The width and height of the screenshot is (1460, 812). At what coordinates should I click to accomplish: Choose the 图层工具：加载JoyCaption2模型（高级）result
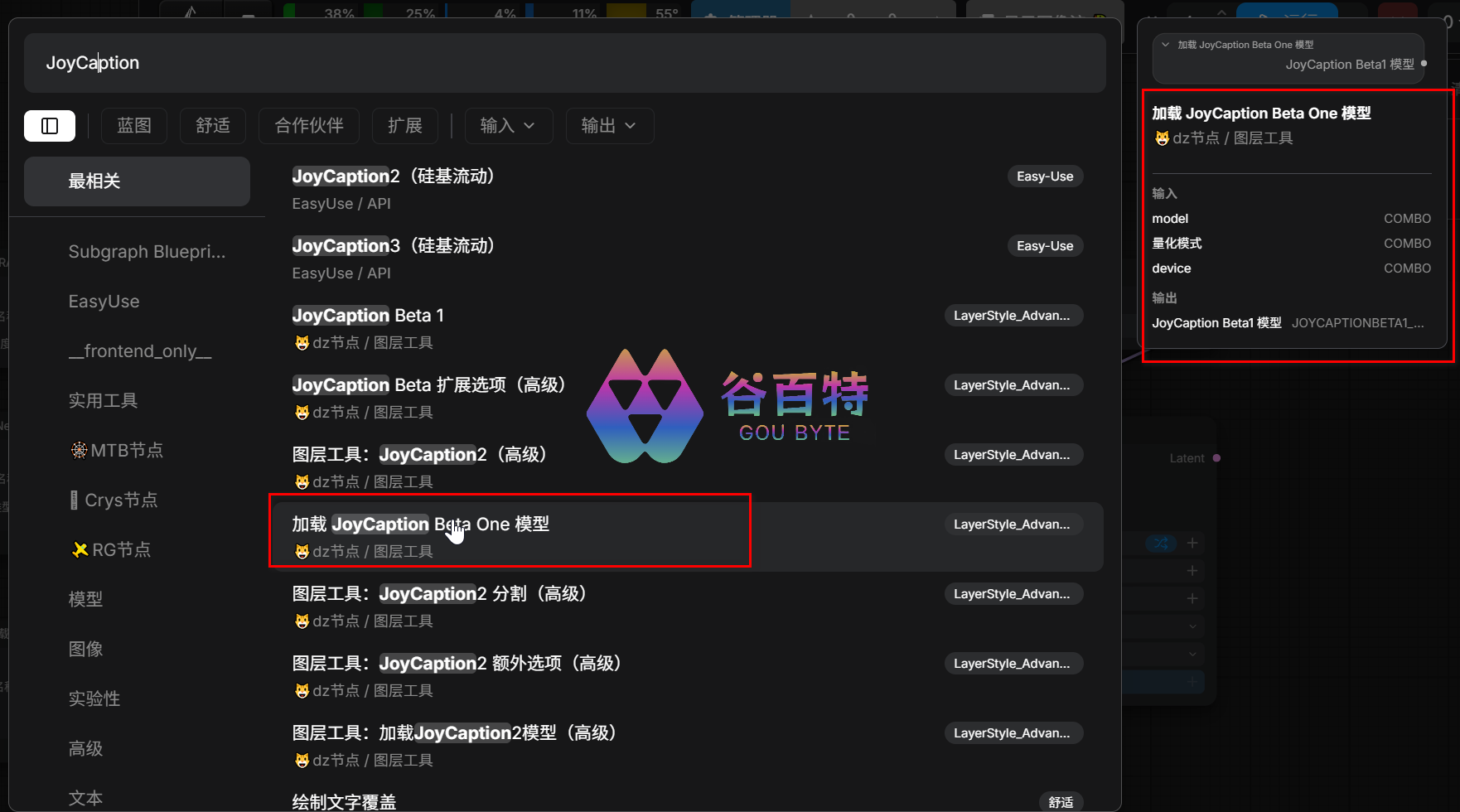(x=688, y=746)
